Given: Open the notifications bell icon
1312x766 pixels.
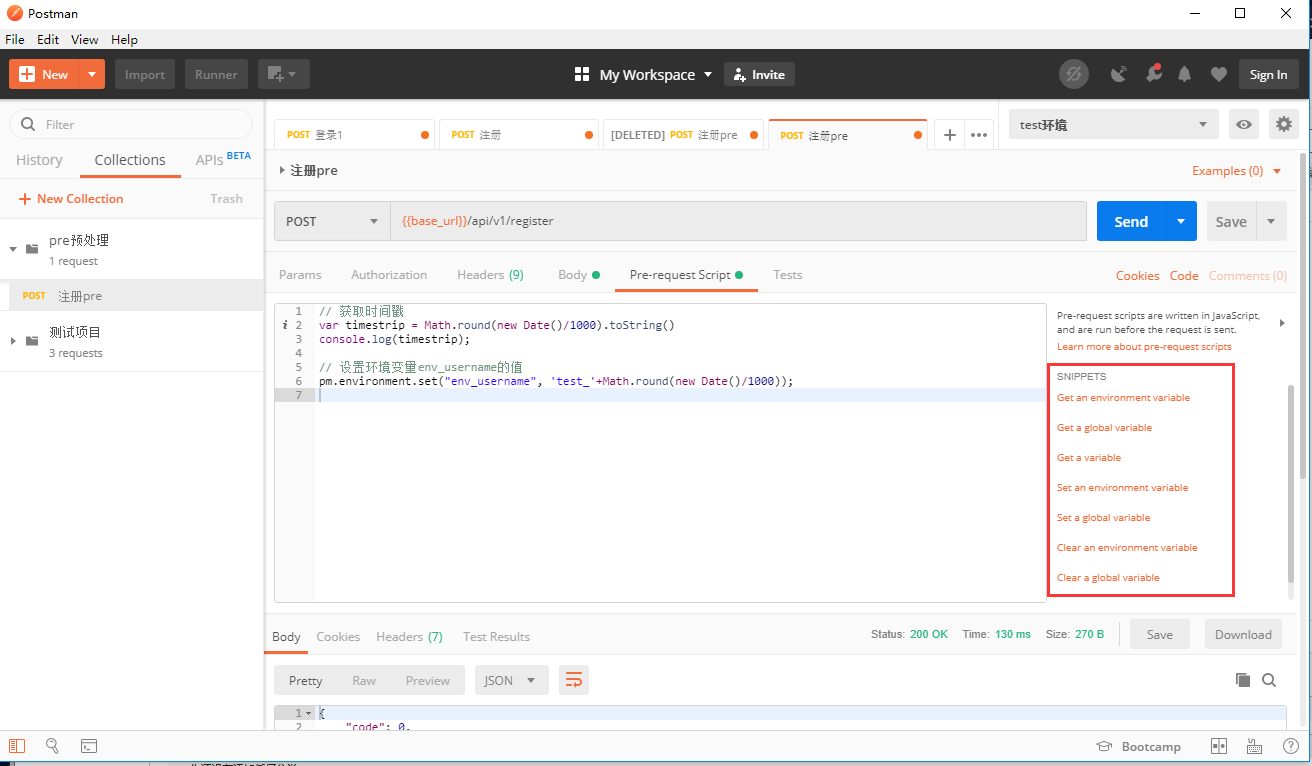Looking at the screenshot, I should tap(1185, 74).
